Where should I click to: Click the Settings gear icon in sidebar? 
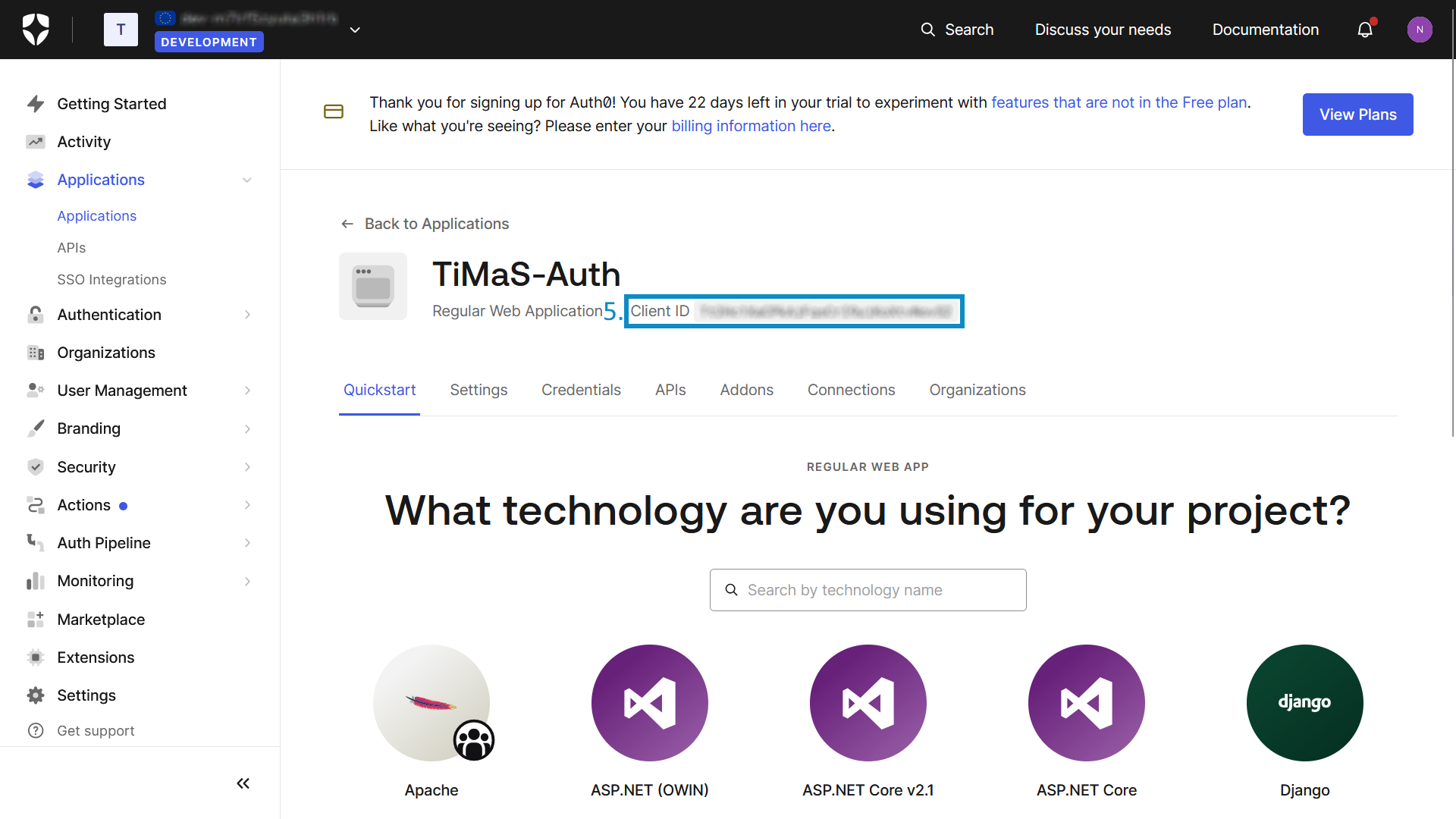36,695
